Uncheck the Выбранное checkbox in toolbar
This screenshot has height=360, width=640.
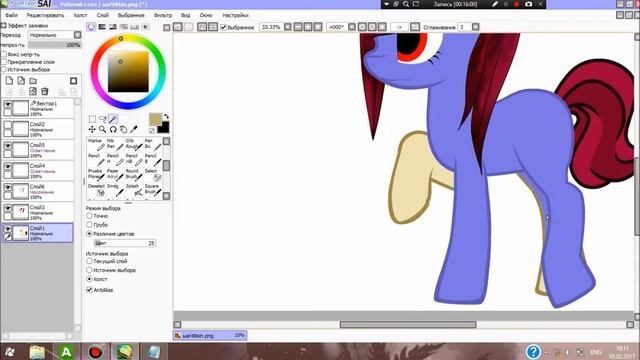pyautogui.click(x=223, y=27)
